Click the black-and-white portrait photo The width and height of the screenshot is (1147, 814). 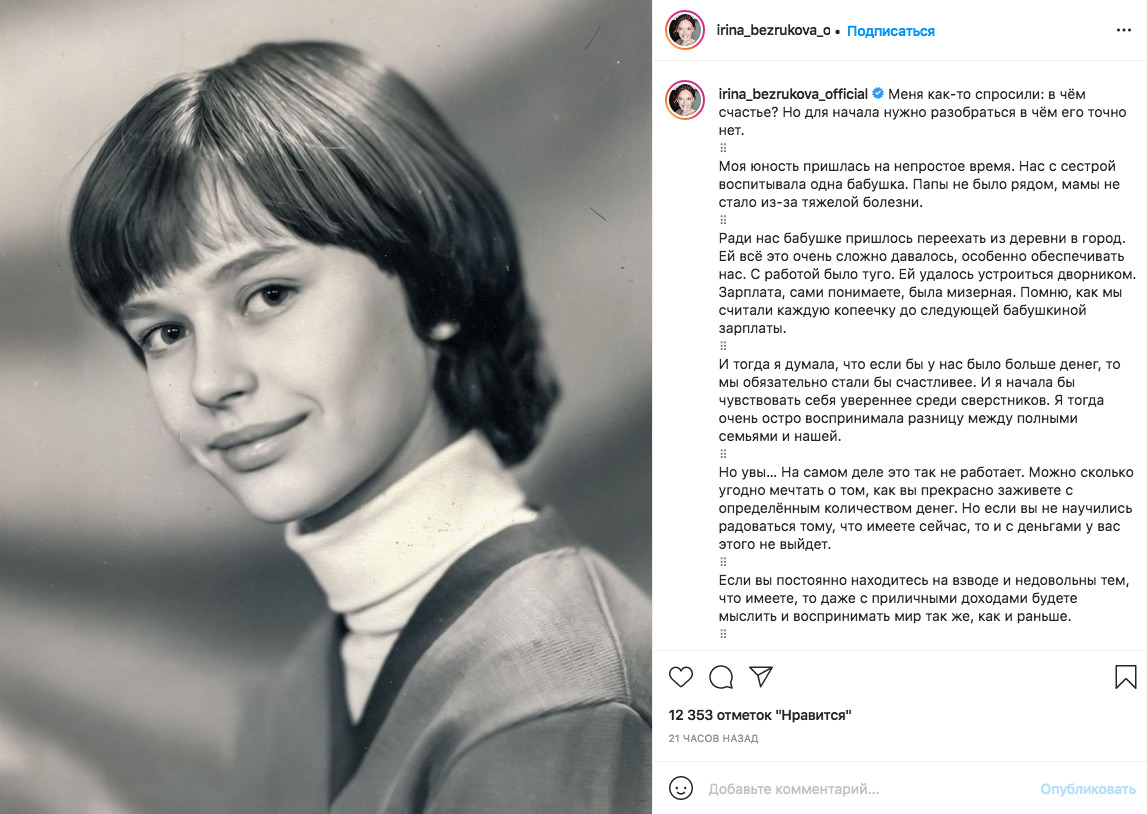click(326, 407)
